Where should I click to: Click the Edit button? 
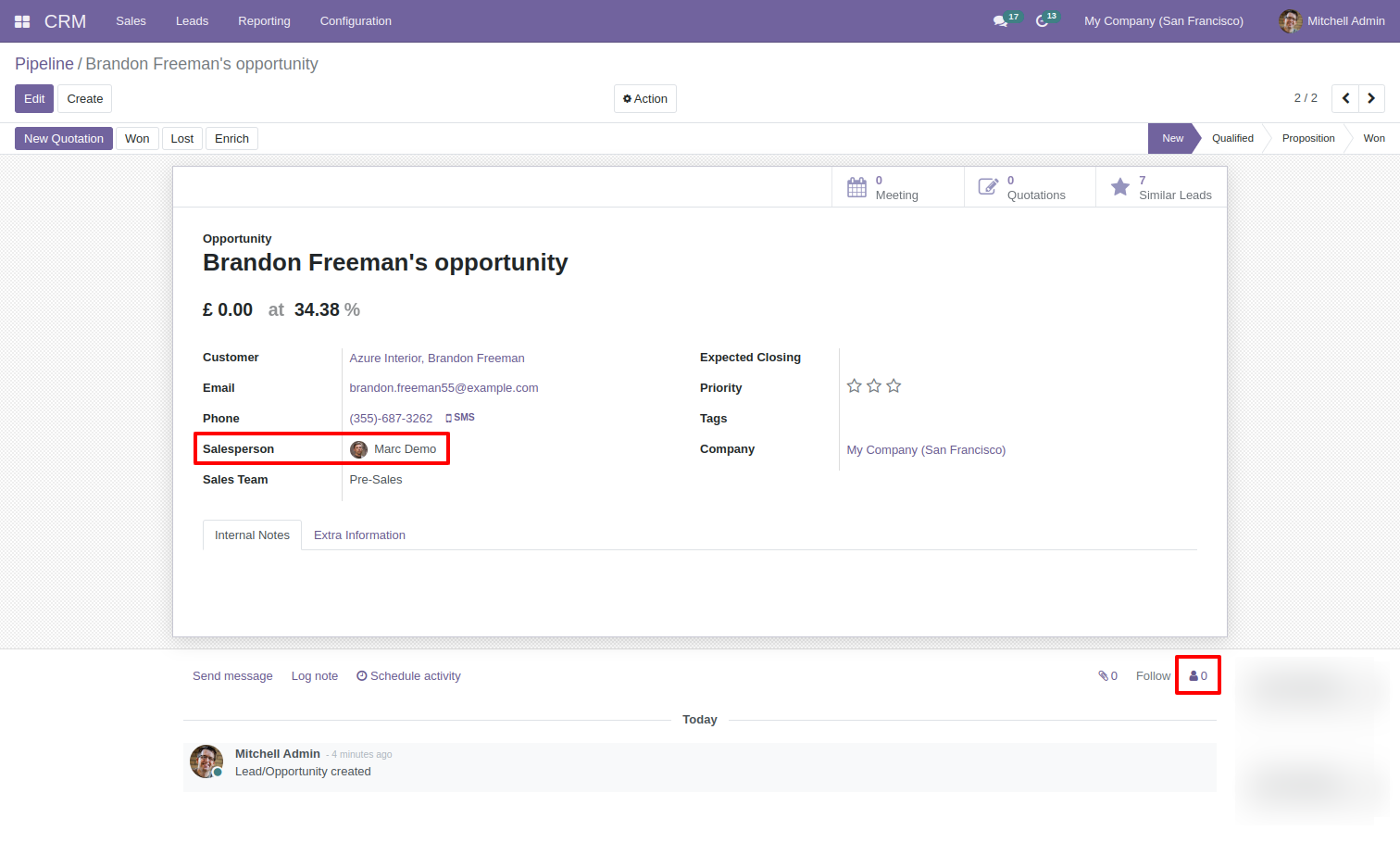34,99
